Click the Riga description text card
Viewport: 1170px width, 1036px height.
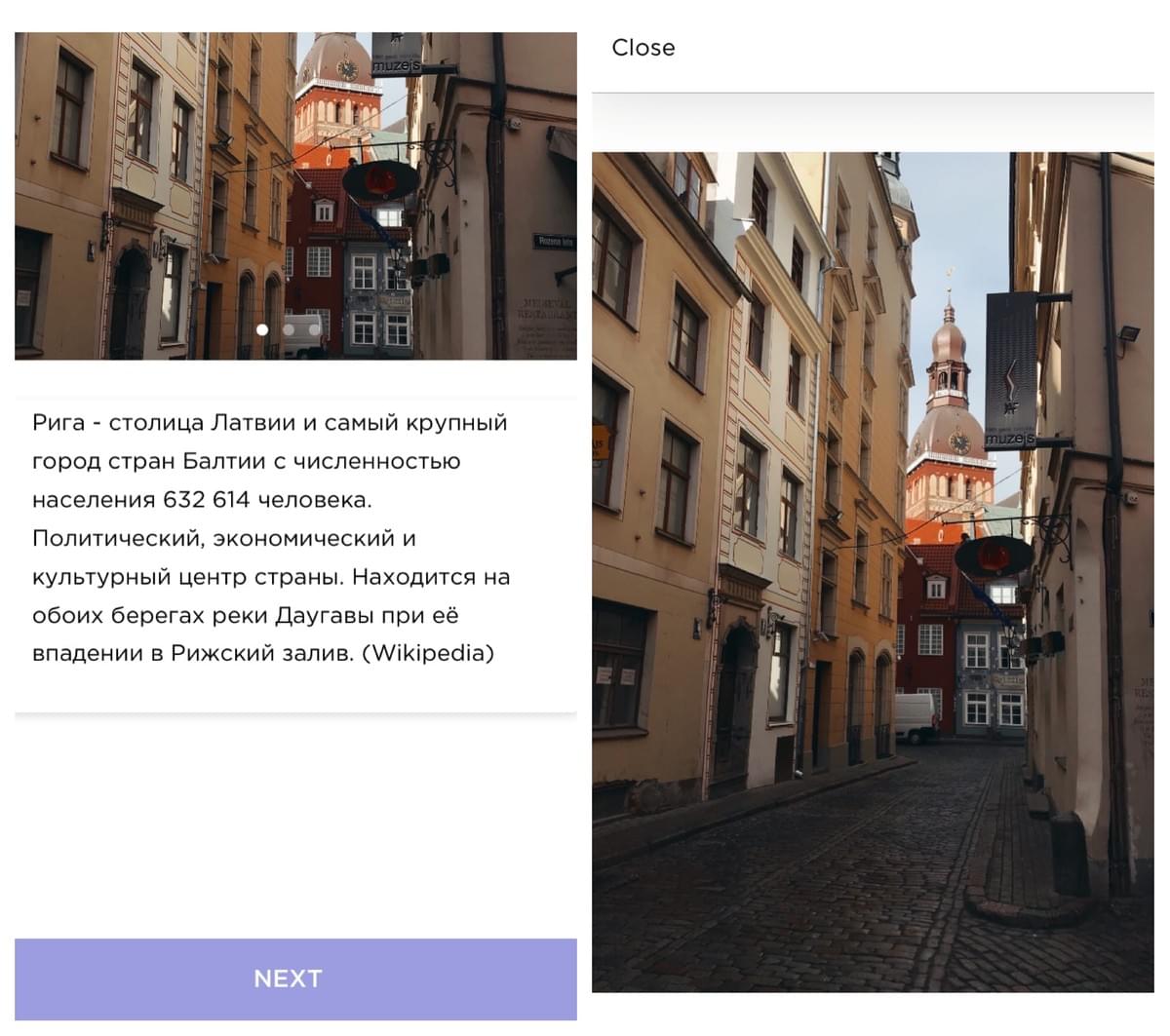(295, 554)
